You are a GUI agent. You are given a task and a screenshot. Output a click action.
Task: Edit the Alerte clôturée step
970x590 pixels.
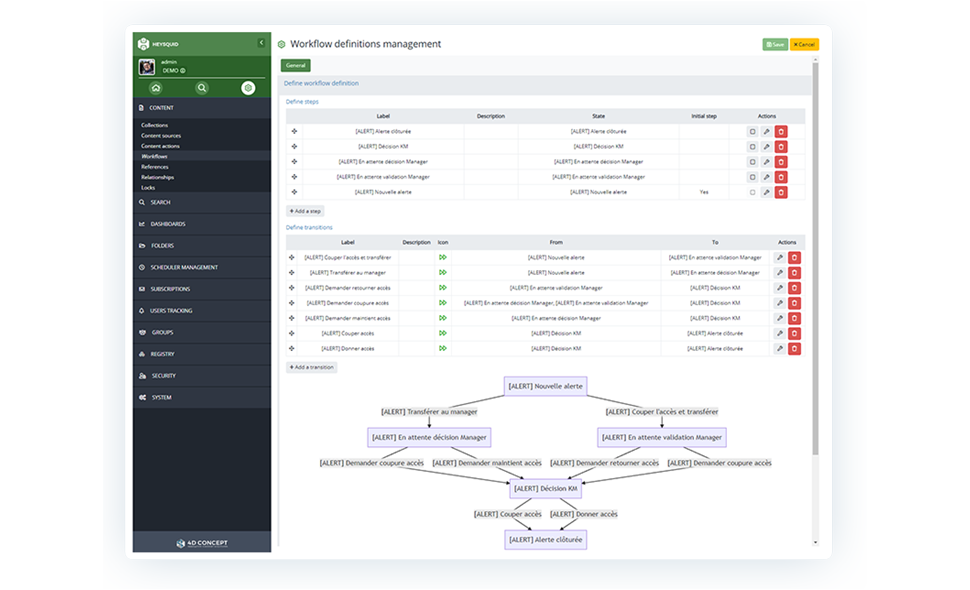[x=766, y=132]
